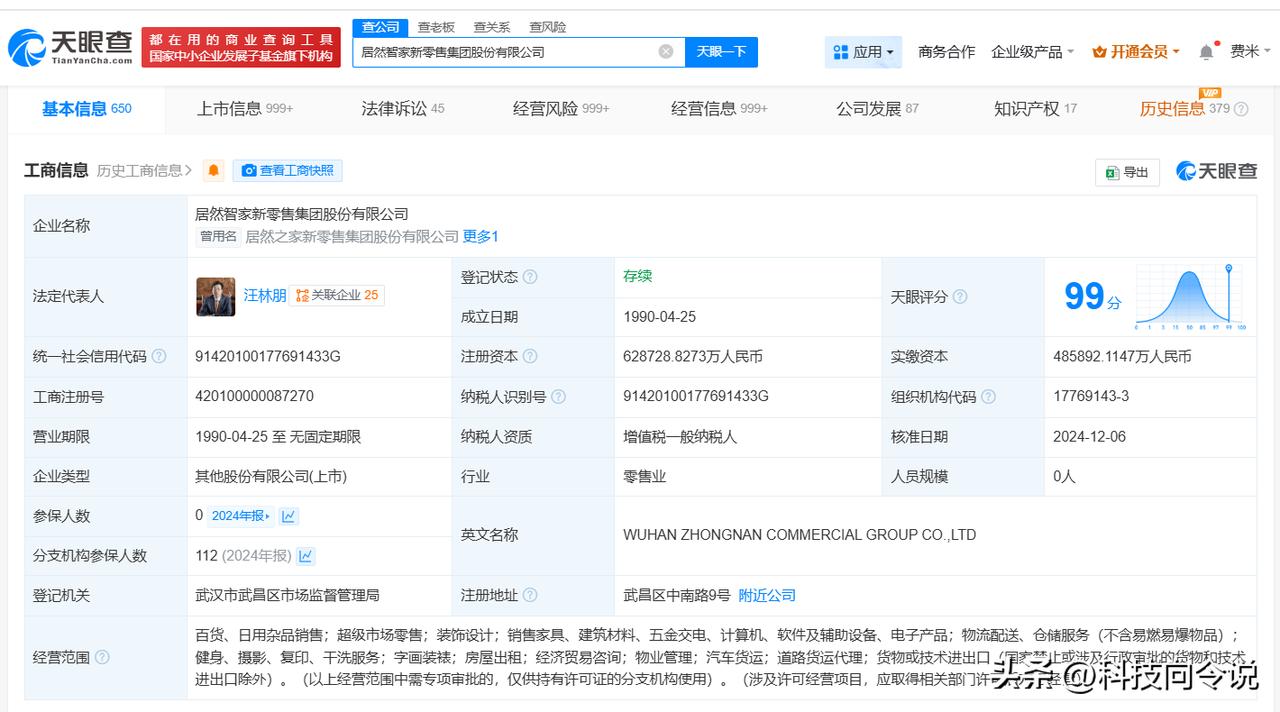The height and width of the screenshot is (712, 1280).
Task: Switch to 查风险 search tab
Action: [547, 27]
